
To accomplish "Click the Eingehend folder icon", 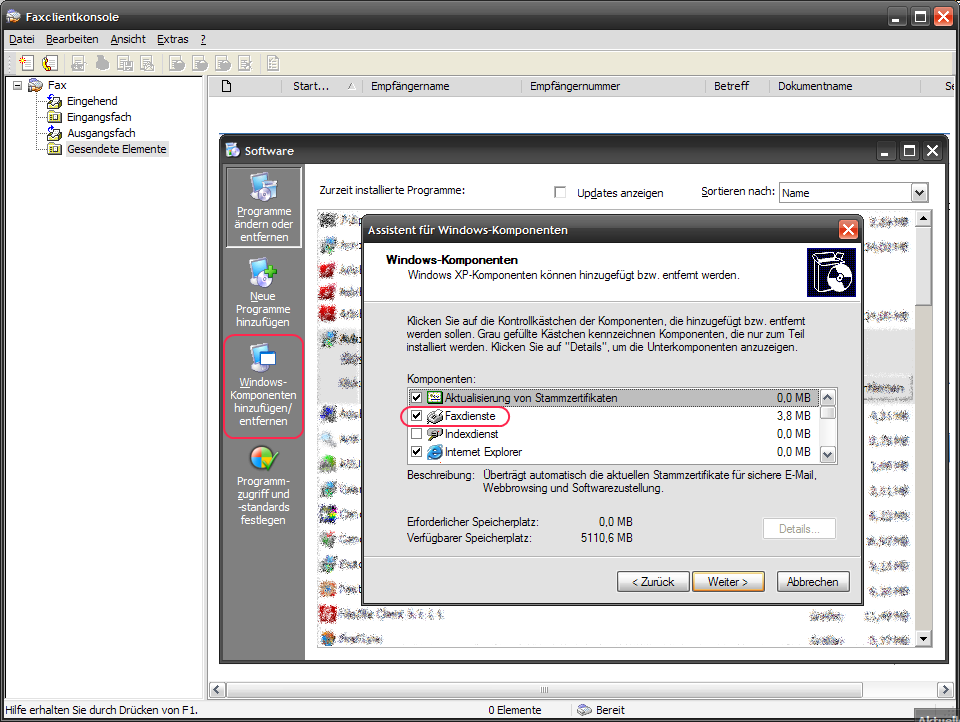I will coord(54,101).
